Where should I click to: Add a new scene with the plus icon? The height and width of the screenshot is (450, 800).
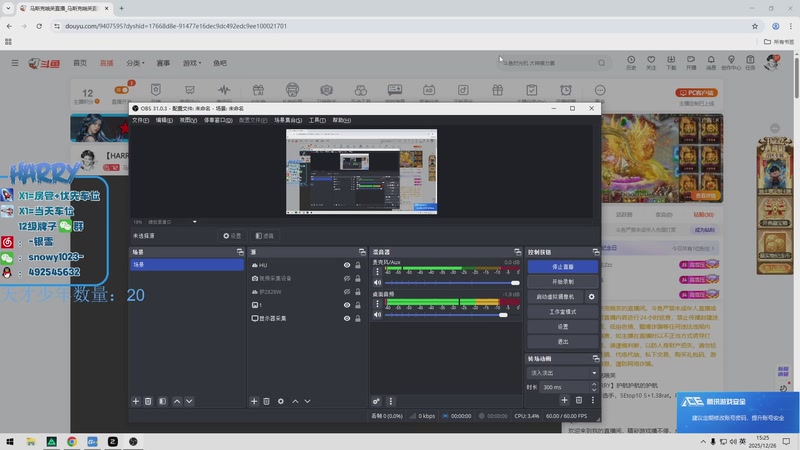pyautogui.click(x=136, y=401)
